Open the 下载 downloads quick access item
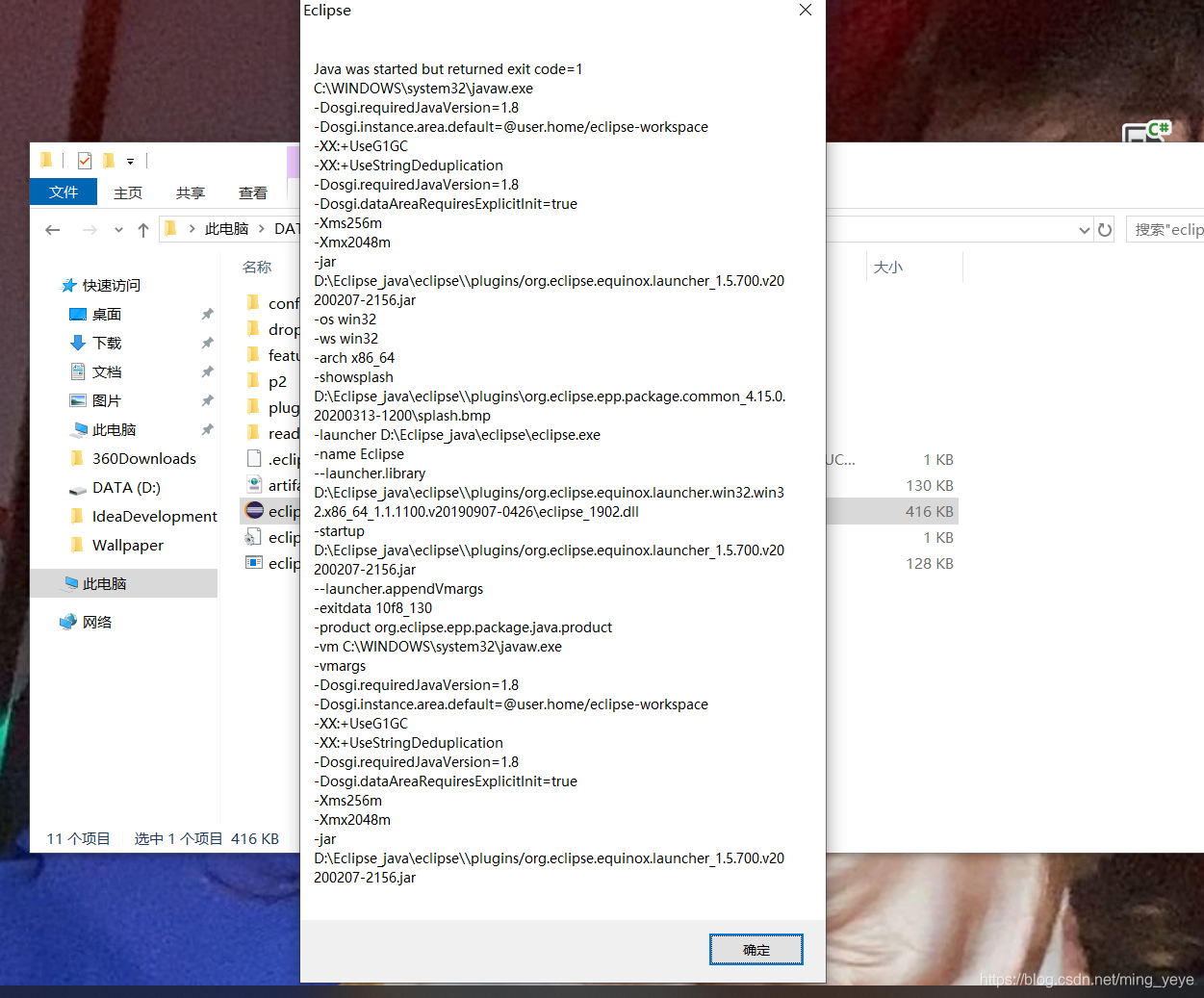Viewport: 1204px width, 998px height. click(106, 344)
